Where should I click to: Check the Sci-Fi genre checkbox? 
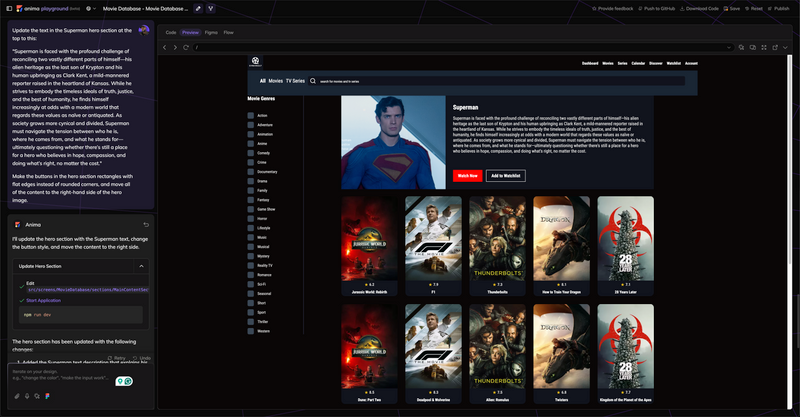pos(251,284)
